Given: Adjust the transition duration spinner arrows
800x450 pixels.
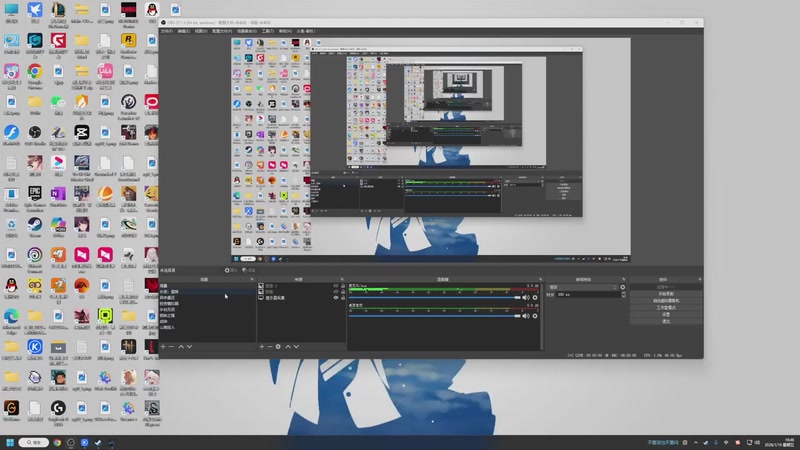Looking at the screenshot, I should click(623, 294).
